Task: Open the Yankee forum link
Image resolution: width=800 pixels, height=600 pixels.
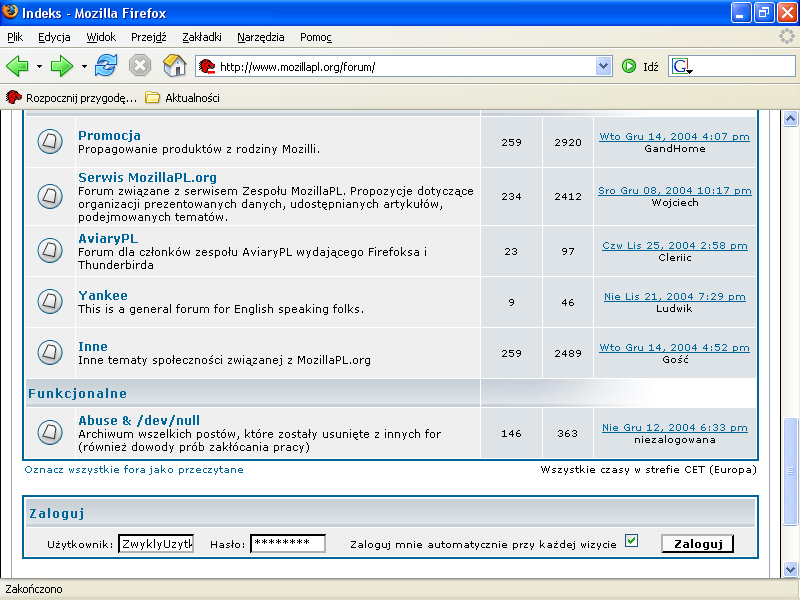Action: [103, 295]
